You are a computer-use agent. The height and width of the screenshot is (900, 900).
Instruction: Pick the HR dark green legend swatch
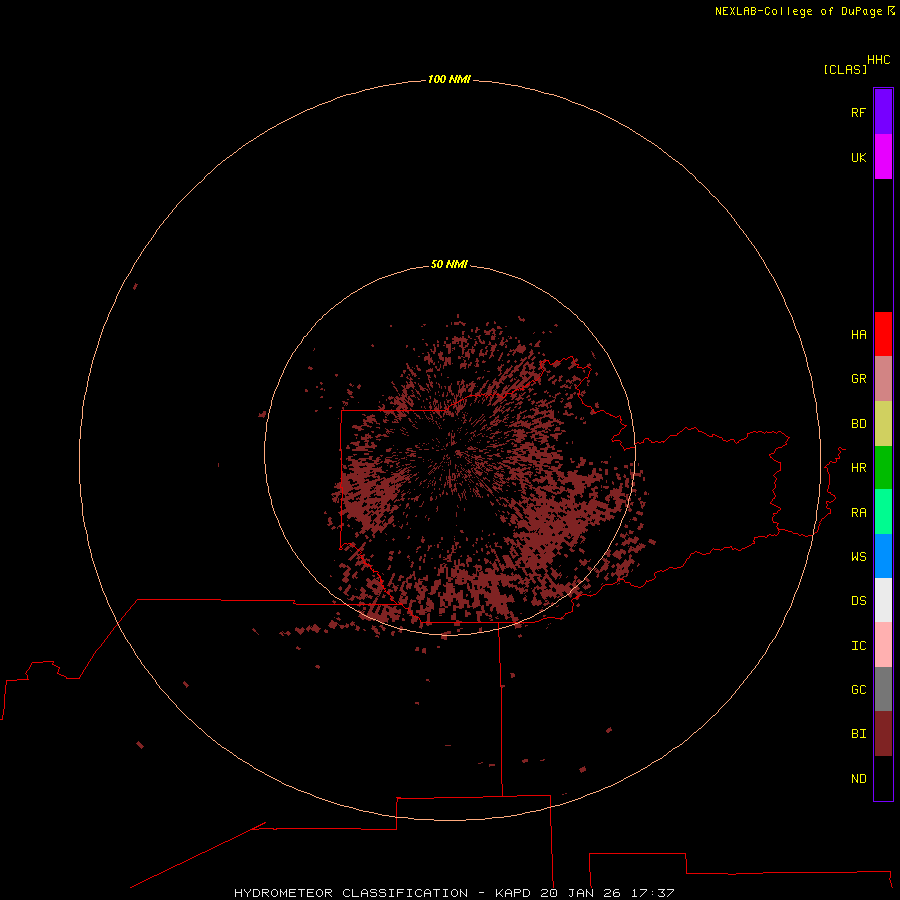coord(883,468)
